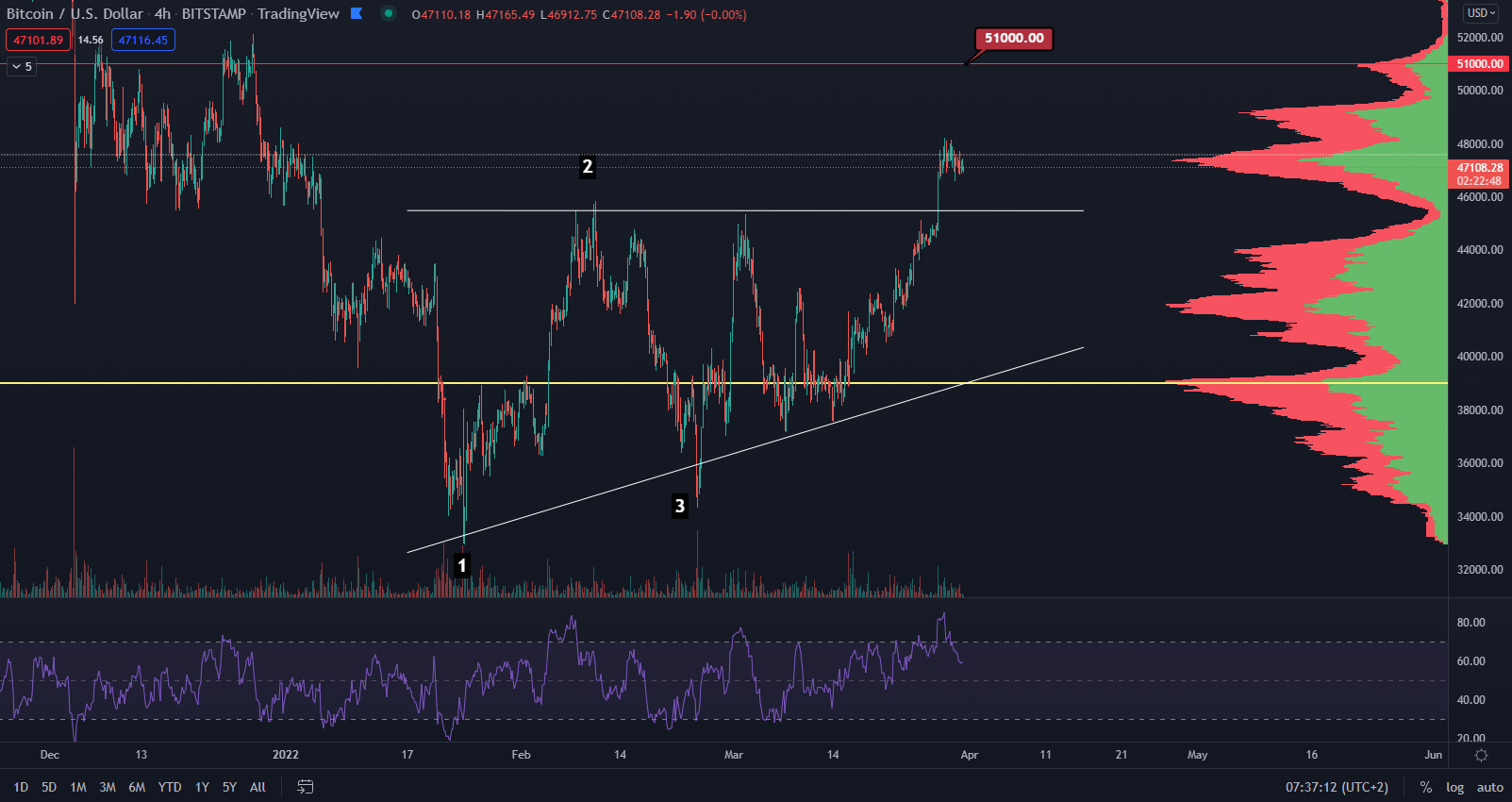This screenshot has height=802, width=1512.
Task: Toggle log scale mode
Action: click(x=1454, y=787)
